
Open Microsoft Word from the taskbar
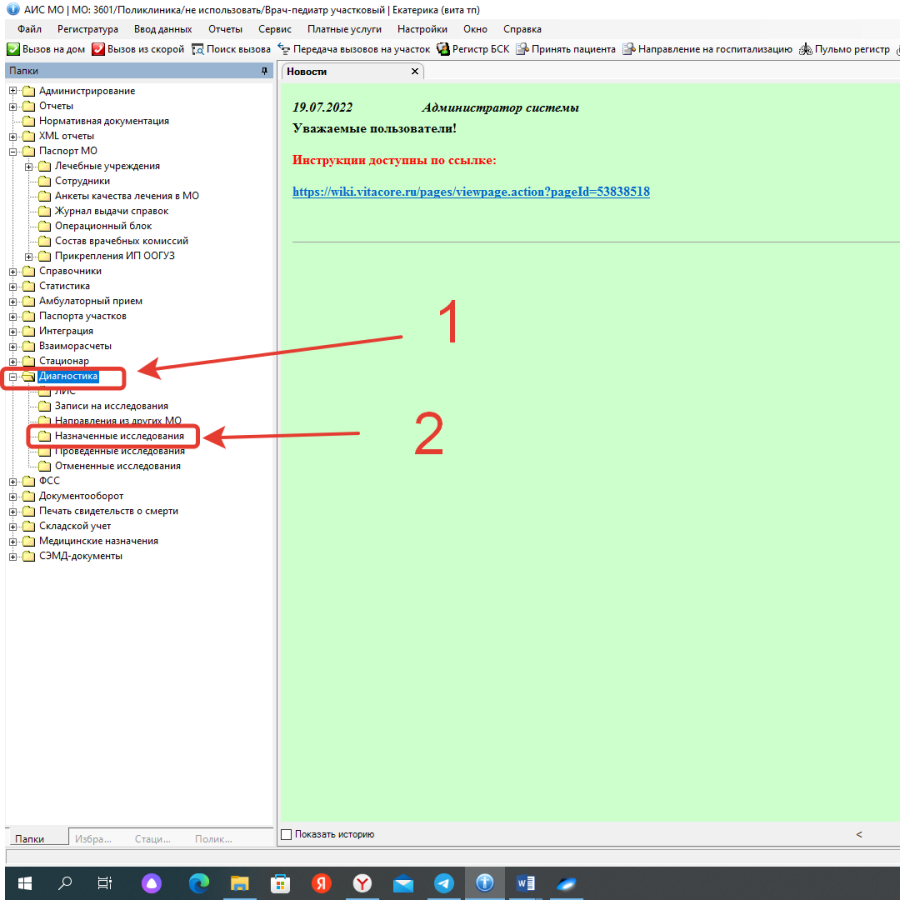coord(525,883)
